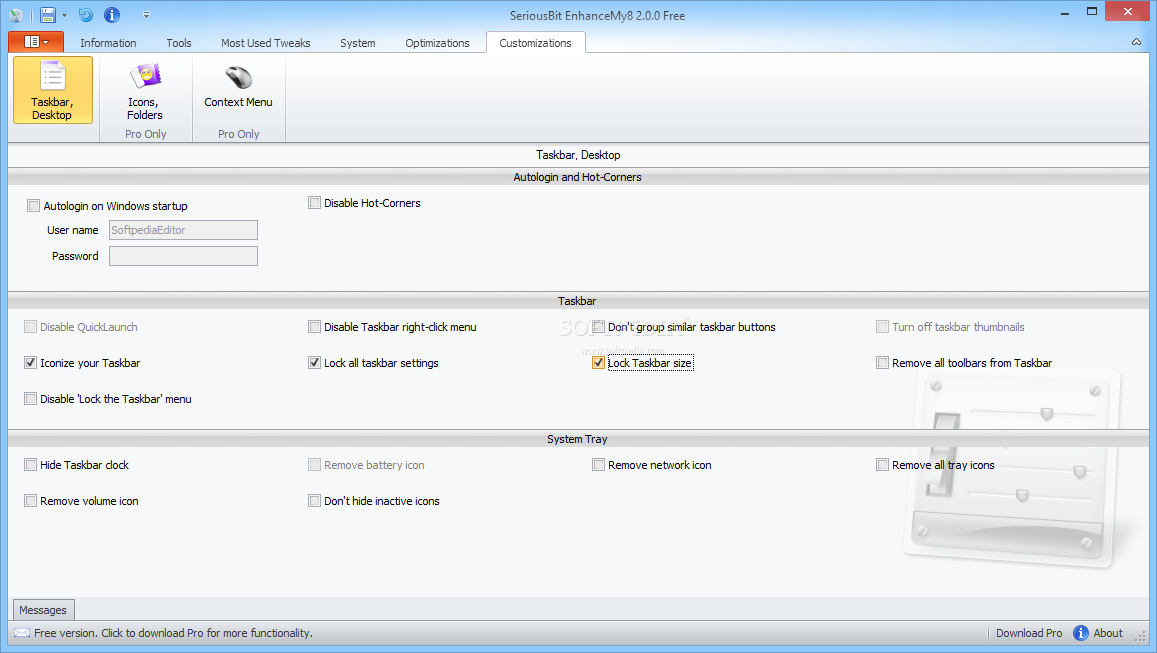1157x653 pixels.
Task: Click the User name input field
Action: point(184,230)
